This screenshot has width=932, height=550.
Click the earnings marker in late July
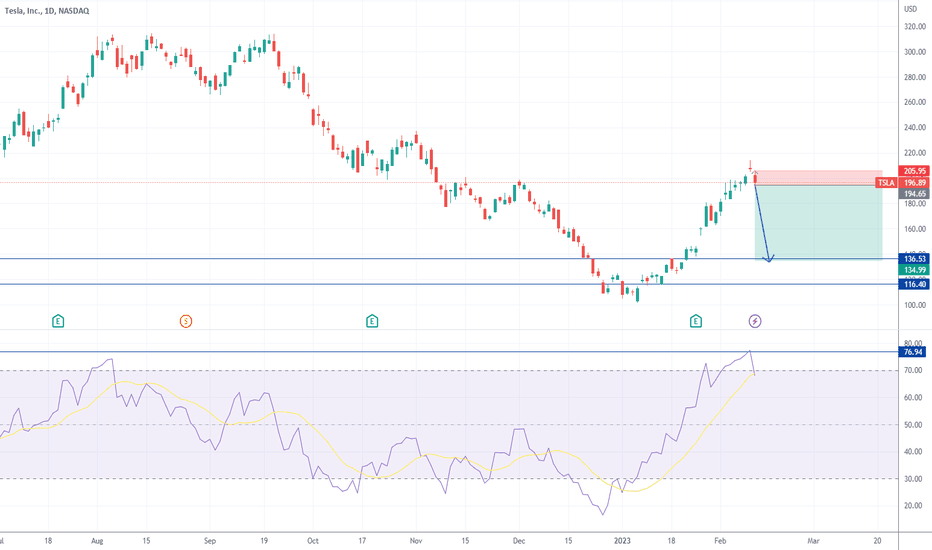[x=58, y=322]
